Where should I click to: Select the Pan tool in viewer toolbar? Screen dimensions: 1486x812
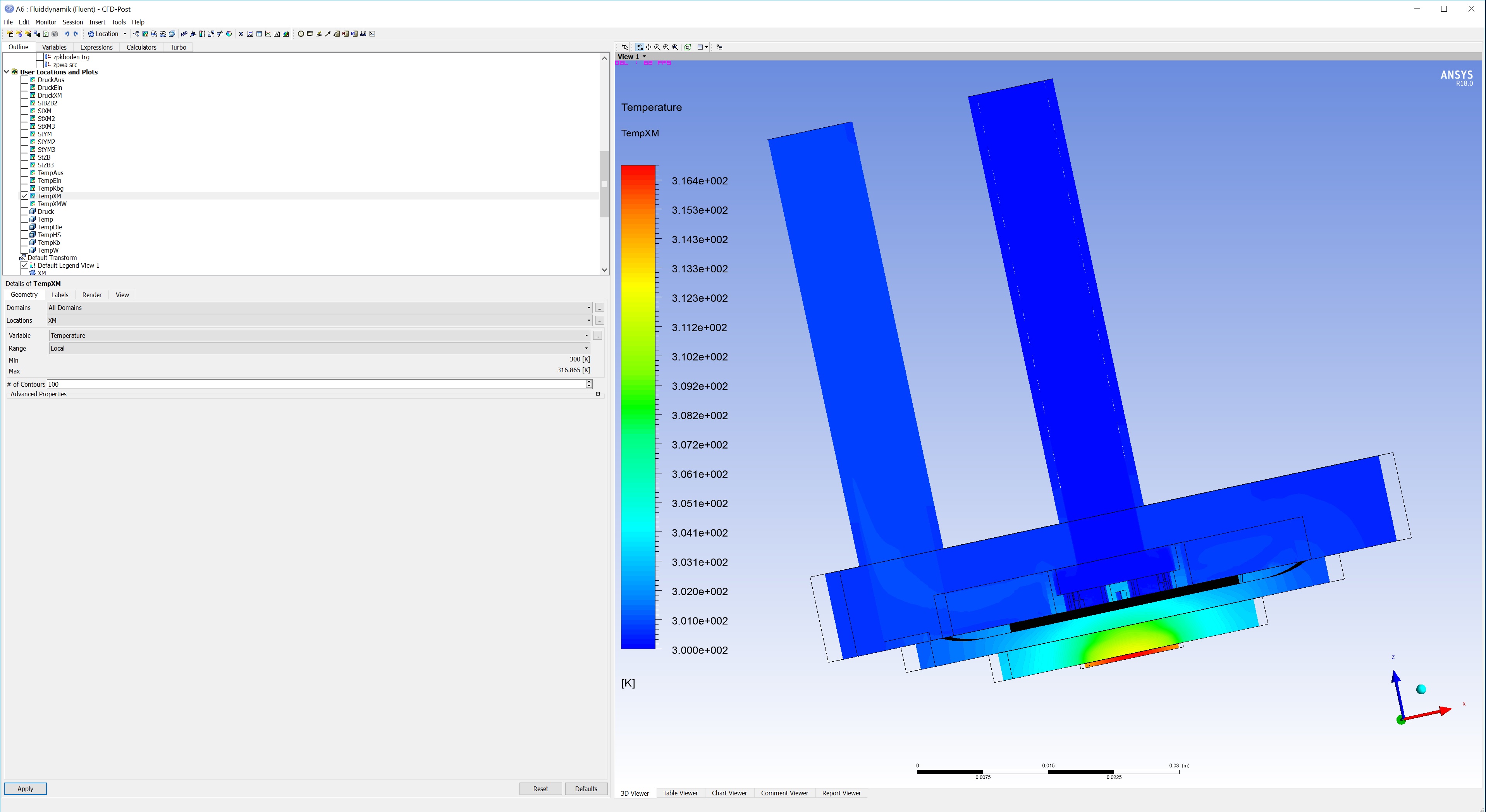point(648,47)
